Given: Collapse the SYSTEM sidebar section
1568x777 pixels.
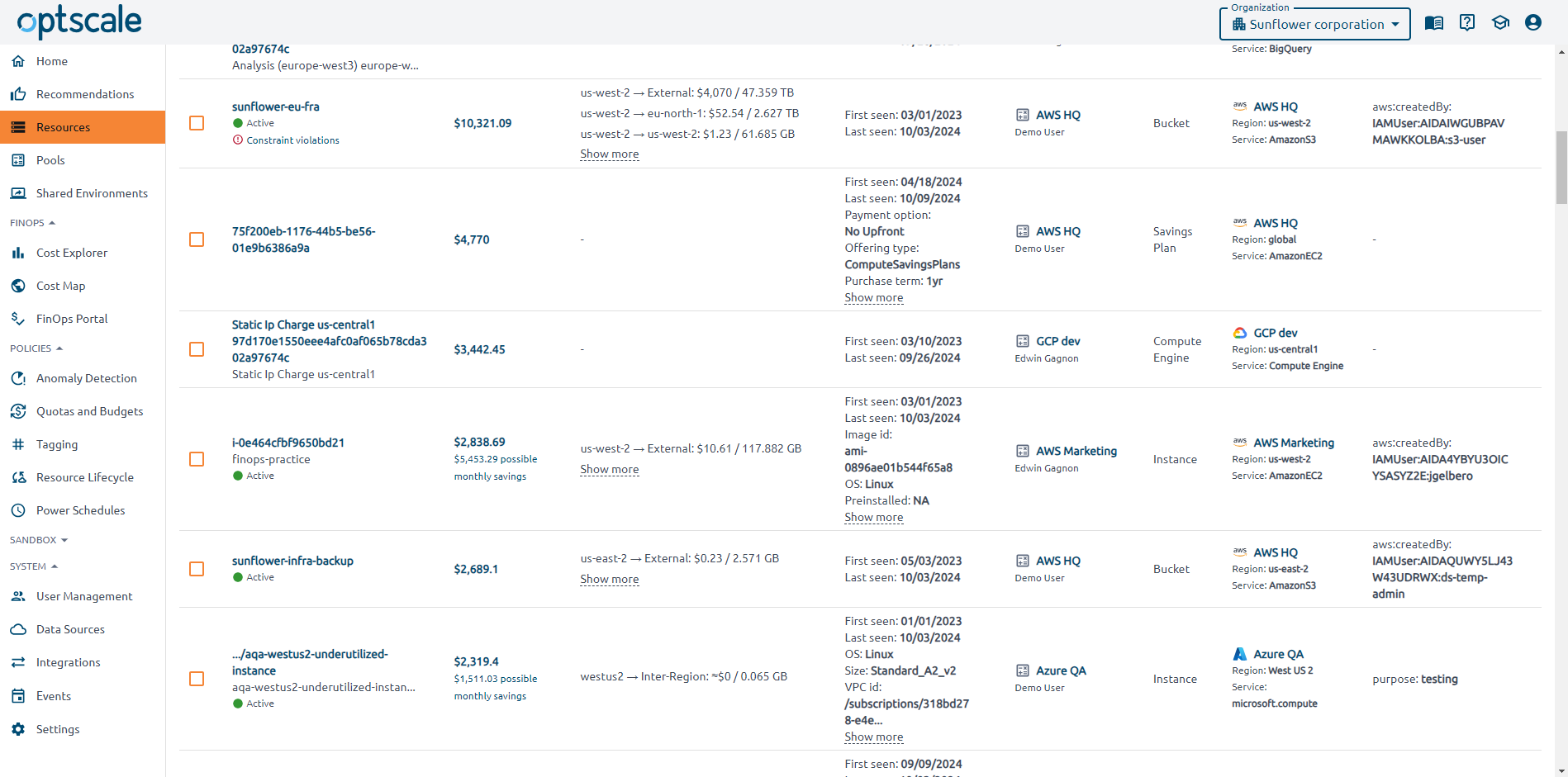Looking at the screenshot, I should tap(34, 566).
